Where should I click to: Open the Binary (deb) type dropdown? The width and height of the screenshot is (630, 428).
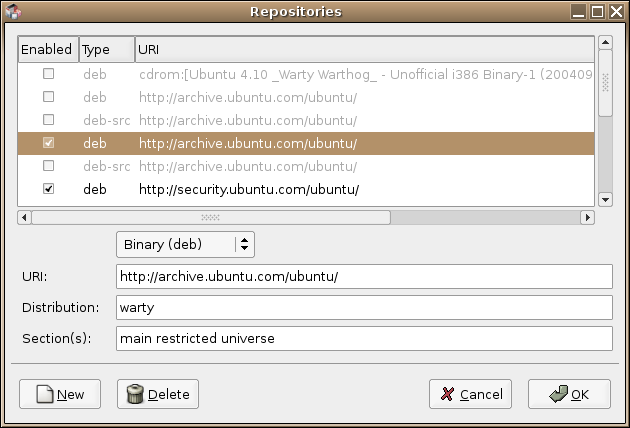185,244
